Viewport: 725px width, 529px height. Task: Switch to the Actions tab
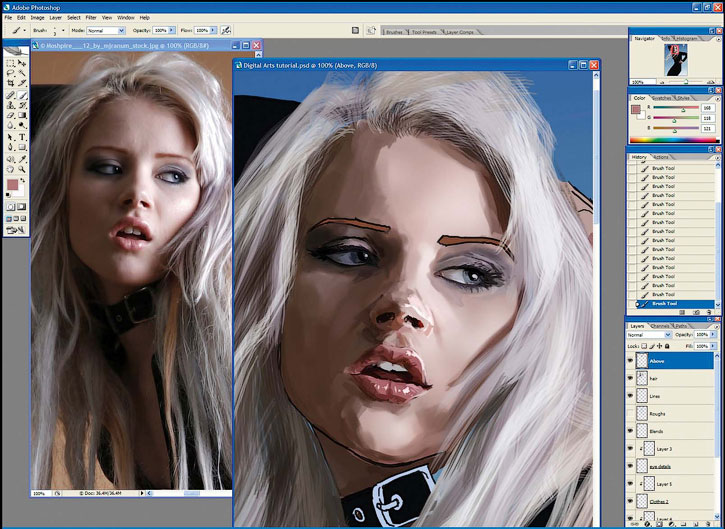pos(661,157)
